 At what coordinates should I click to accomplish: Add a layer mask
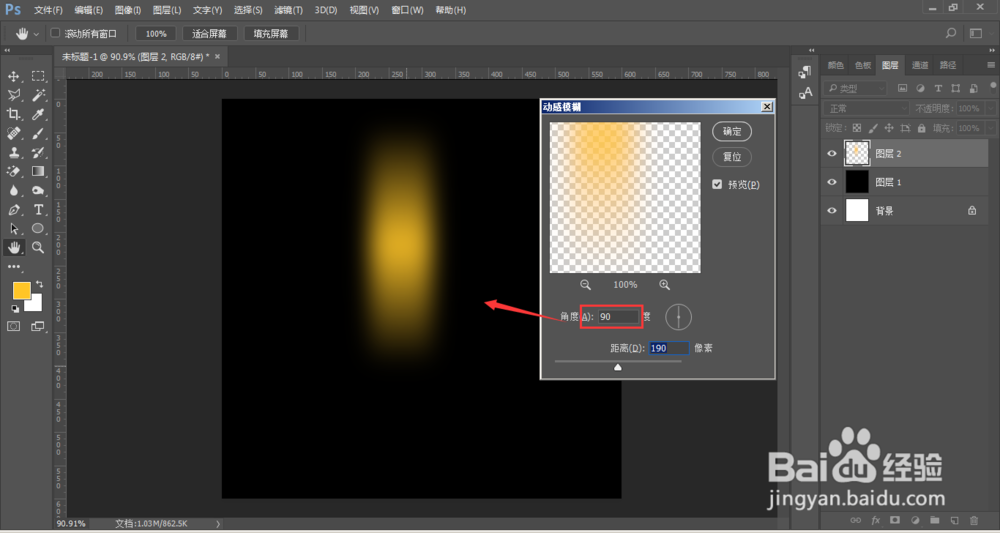coord(895,520)
